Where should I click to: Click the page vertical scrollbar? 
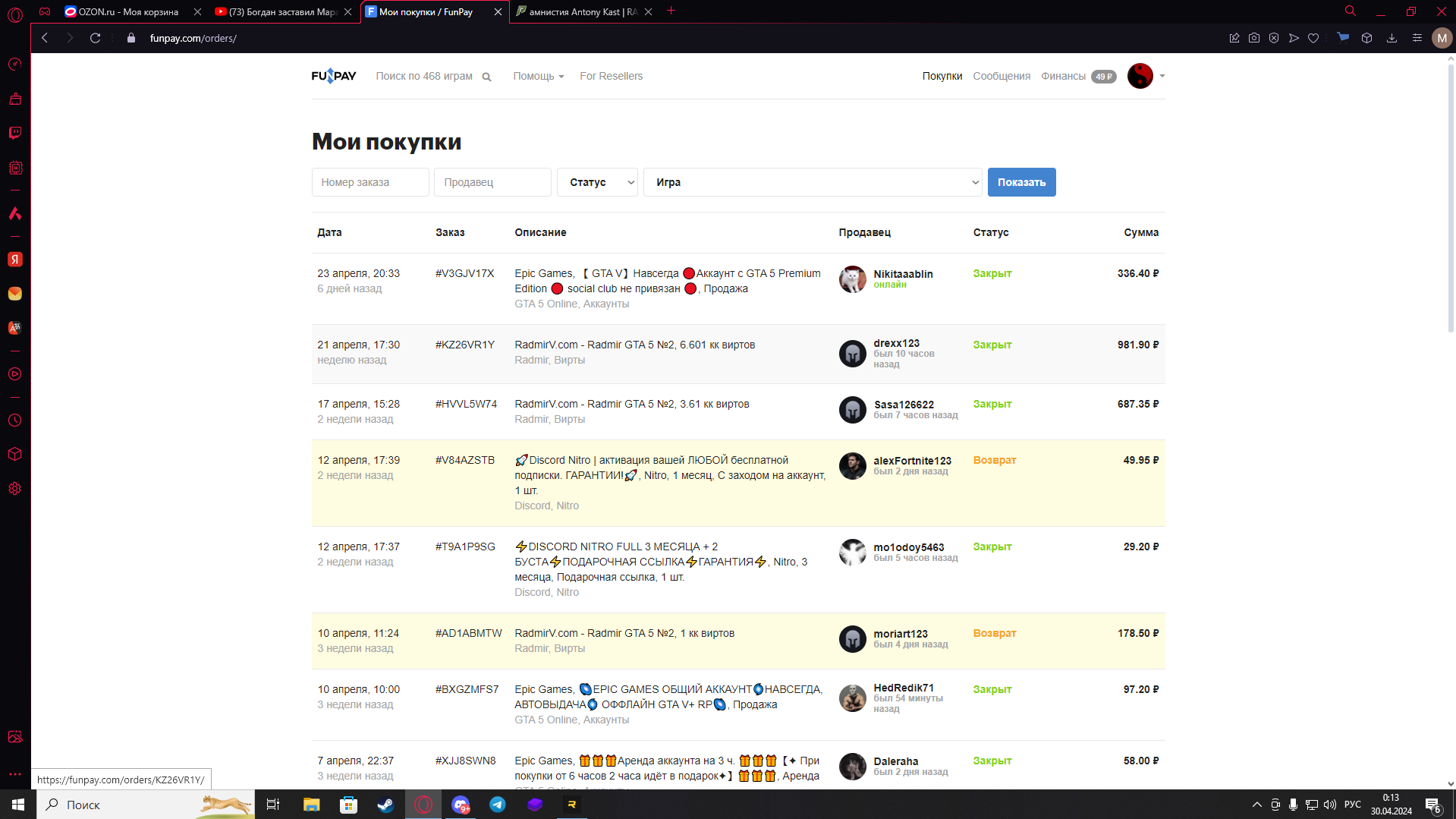click(x=1451, y=197)
